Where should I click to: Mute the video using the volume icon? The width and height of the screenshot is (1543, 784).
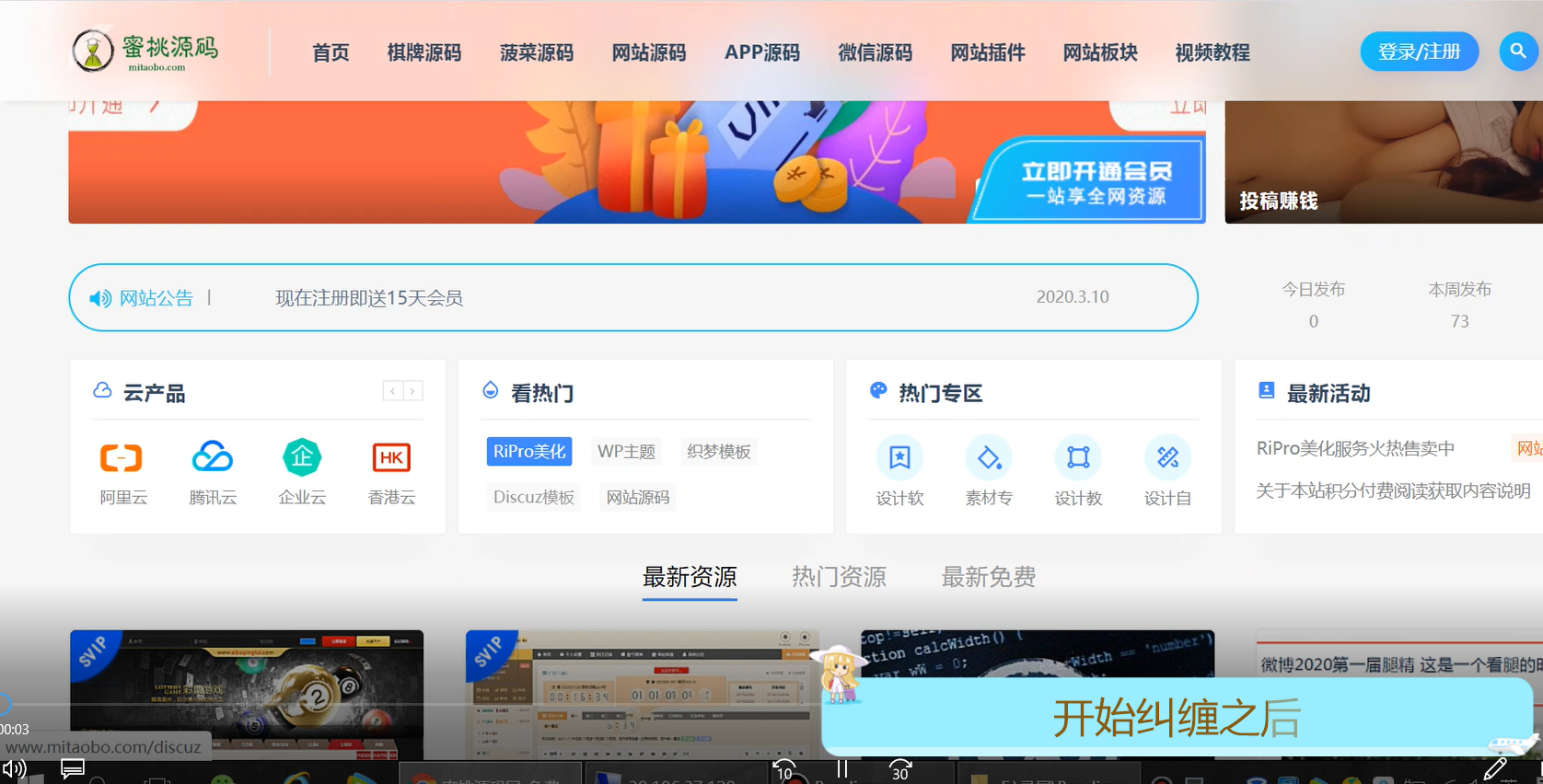tap(14, 769)
